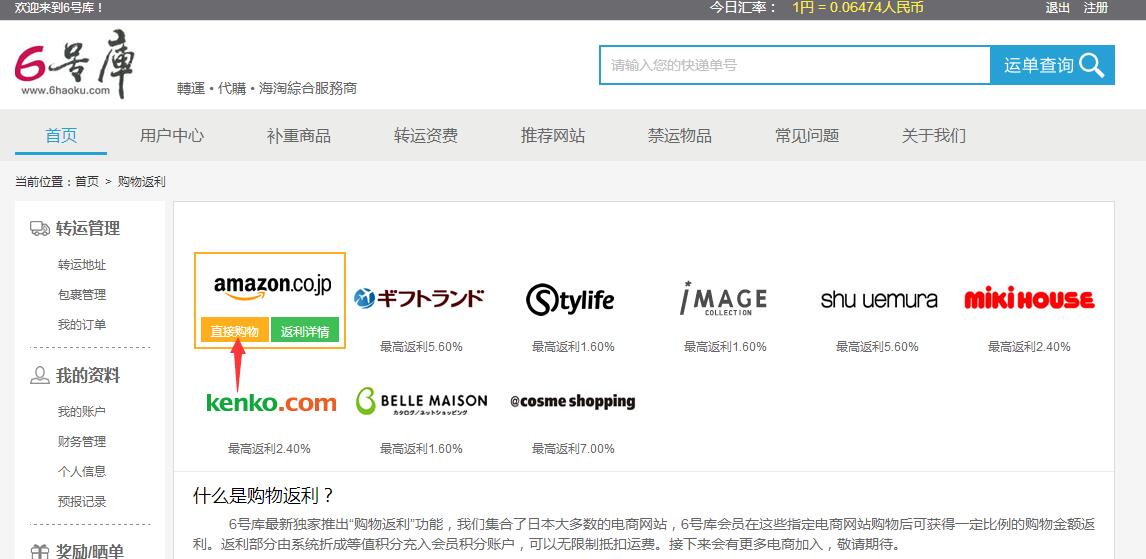
Task: Click the 奖励/晒单 sidebar heading
Action: 90,552
